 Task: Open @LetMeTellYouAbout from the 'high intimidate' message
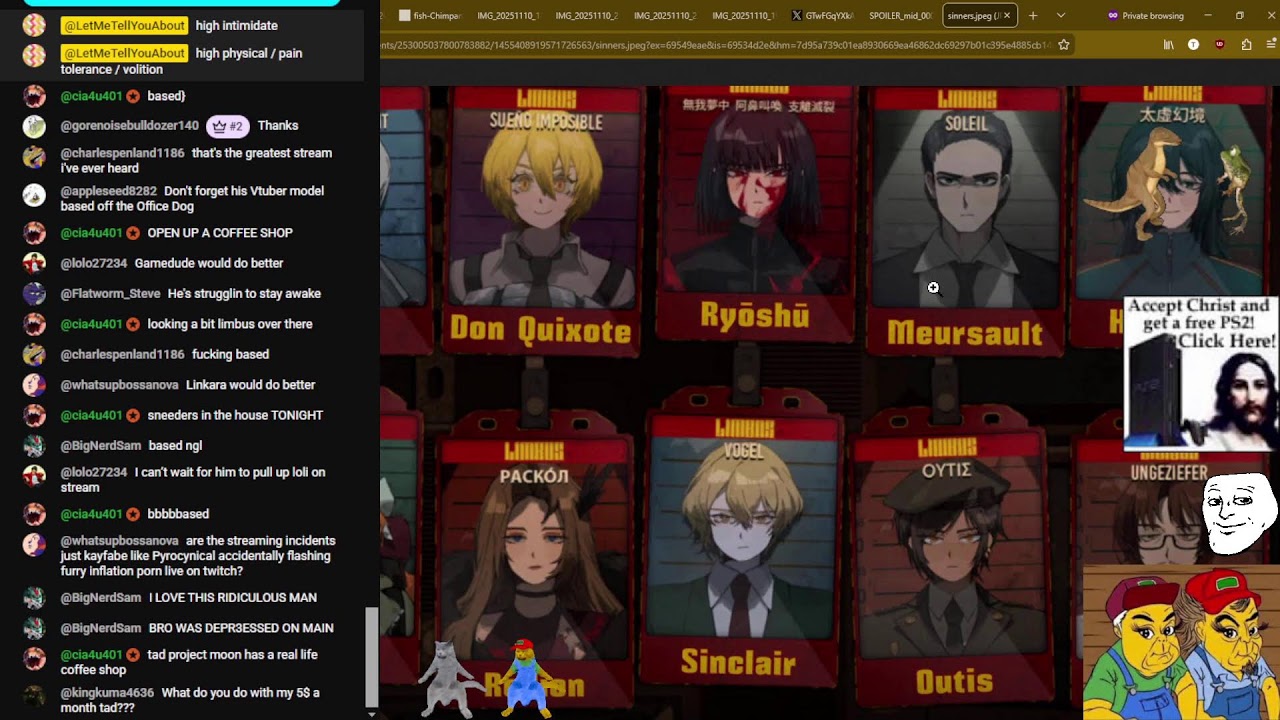pos(124,25)
